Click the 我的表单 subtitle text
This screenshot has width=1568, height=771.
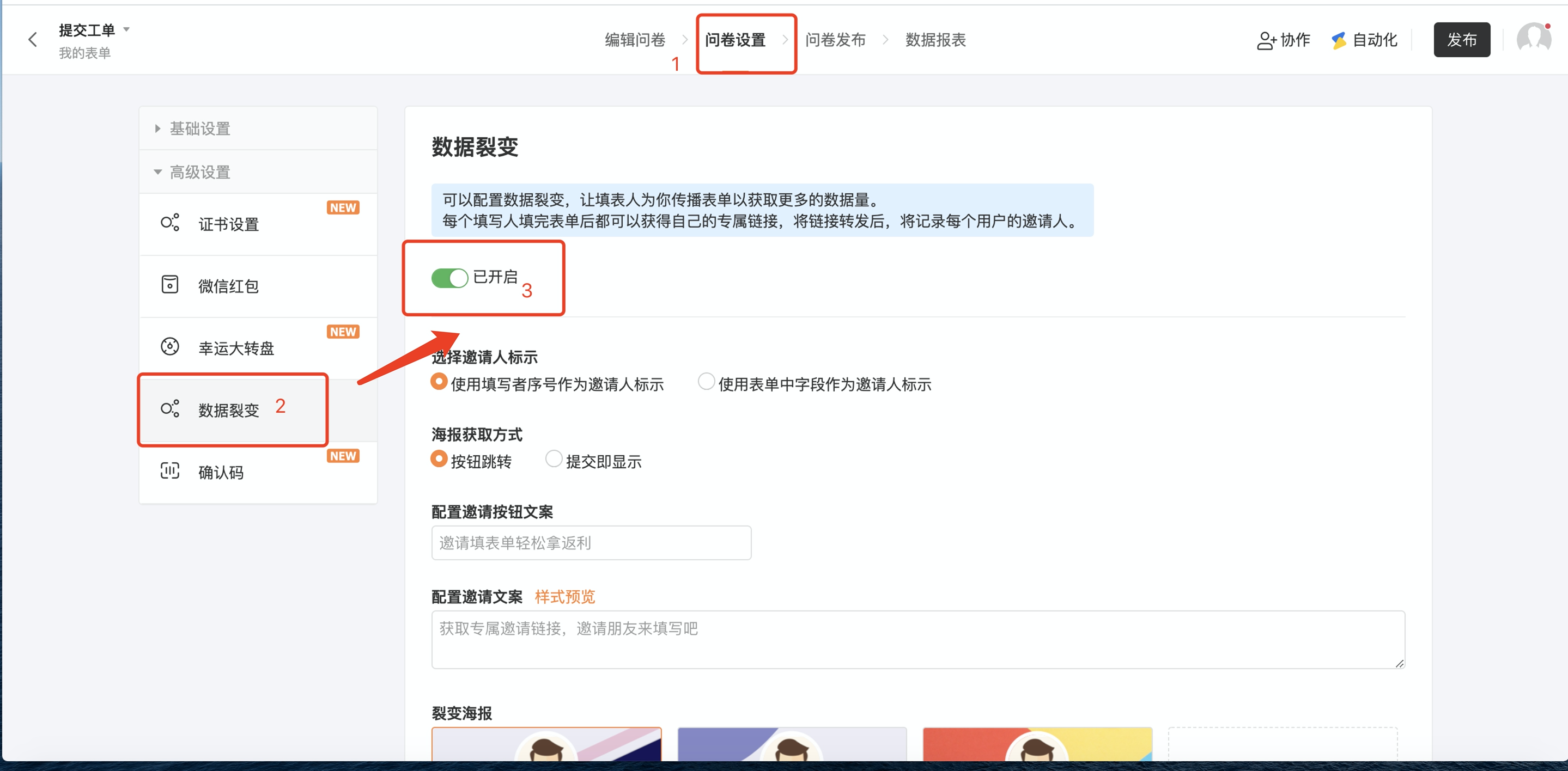click(x=84, y=53)
